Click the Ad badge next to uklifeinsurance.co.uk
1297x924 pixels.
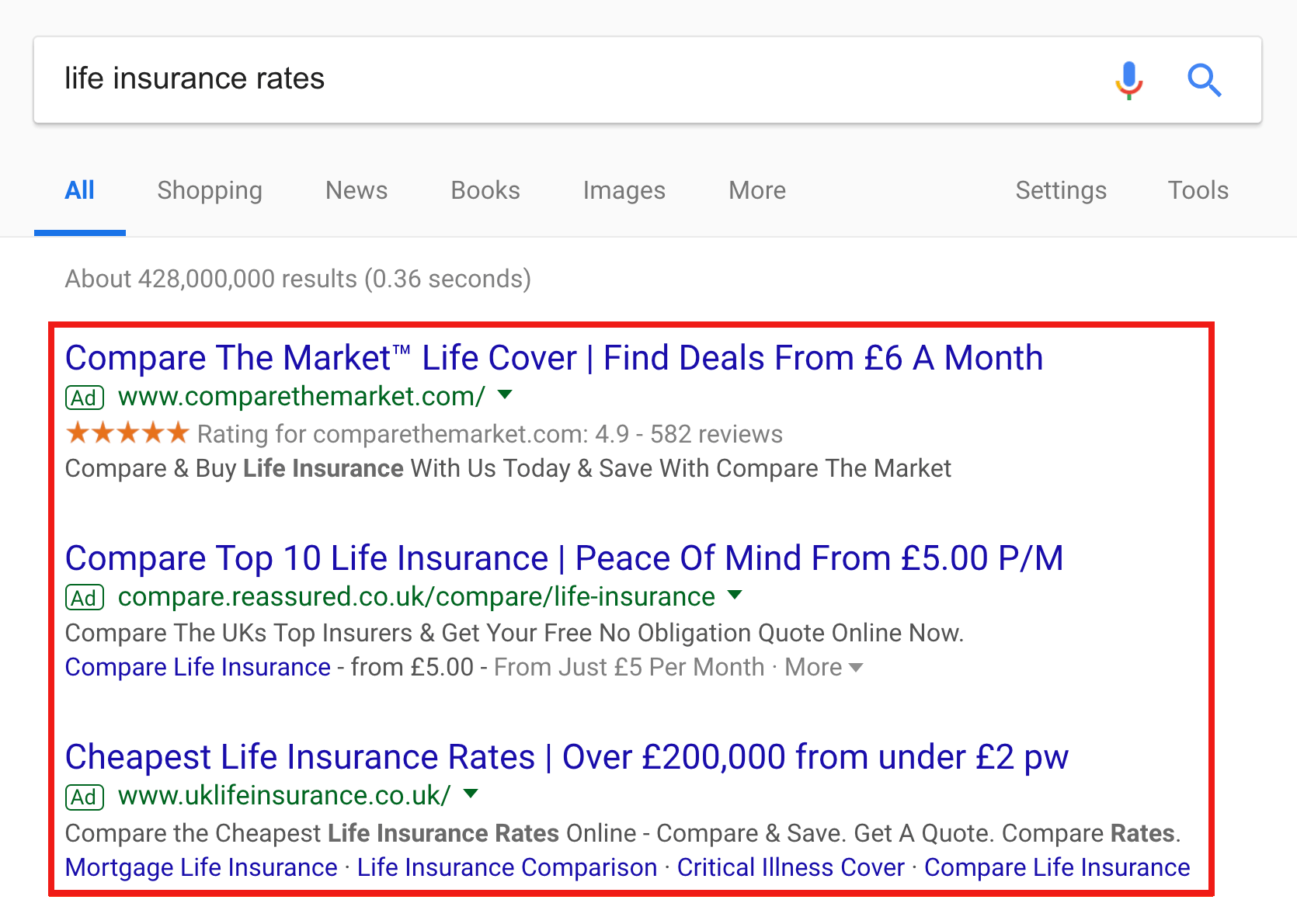pyautogui.click(x=85, y=797)
